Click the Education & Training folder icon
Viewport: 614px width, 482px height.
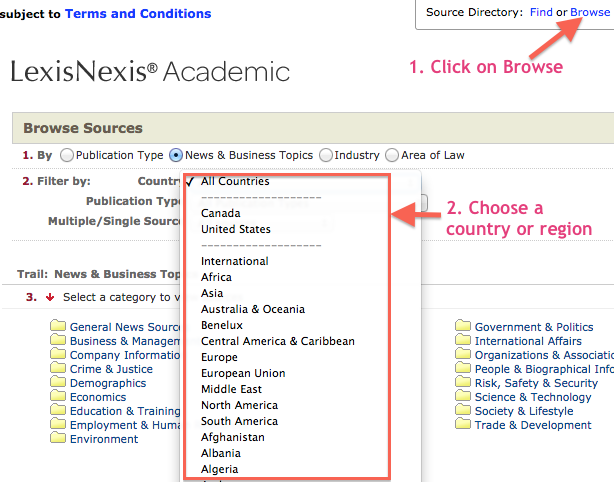click(x=58, y=410)
